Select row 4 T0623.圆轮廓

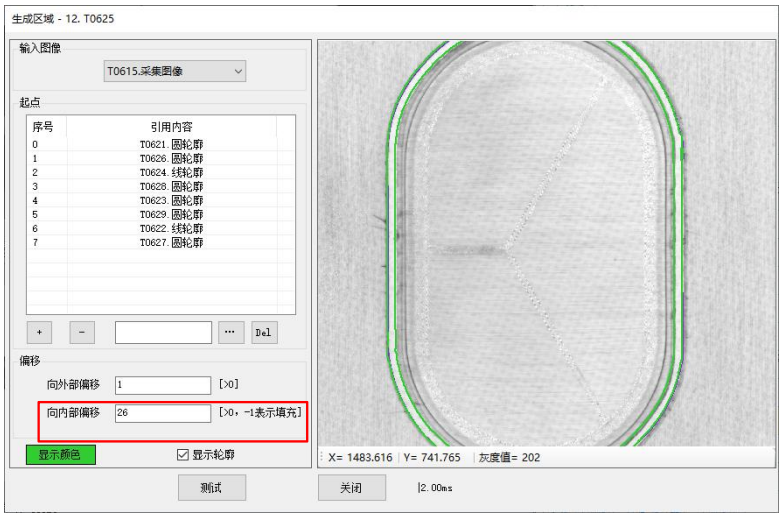(x=170, y=200)
